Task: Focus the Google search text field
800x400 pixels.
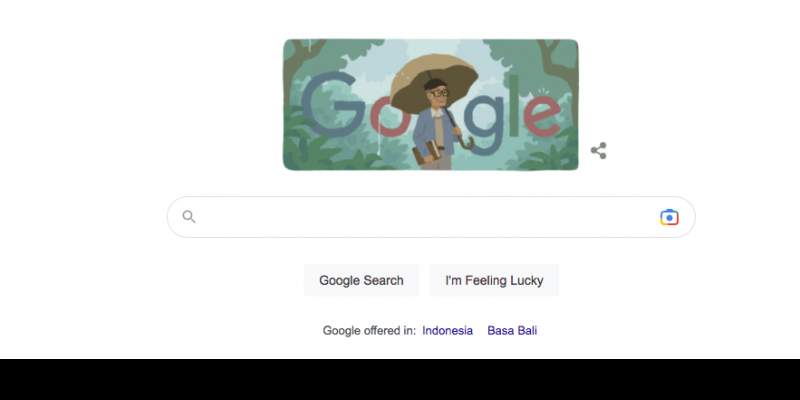Action: pyautogui.click(x=431, y=217)
